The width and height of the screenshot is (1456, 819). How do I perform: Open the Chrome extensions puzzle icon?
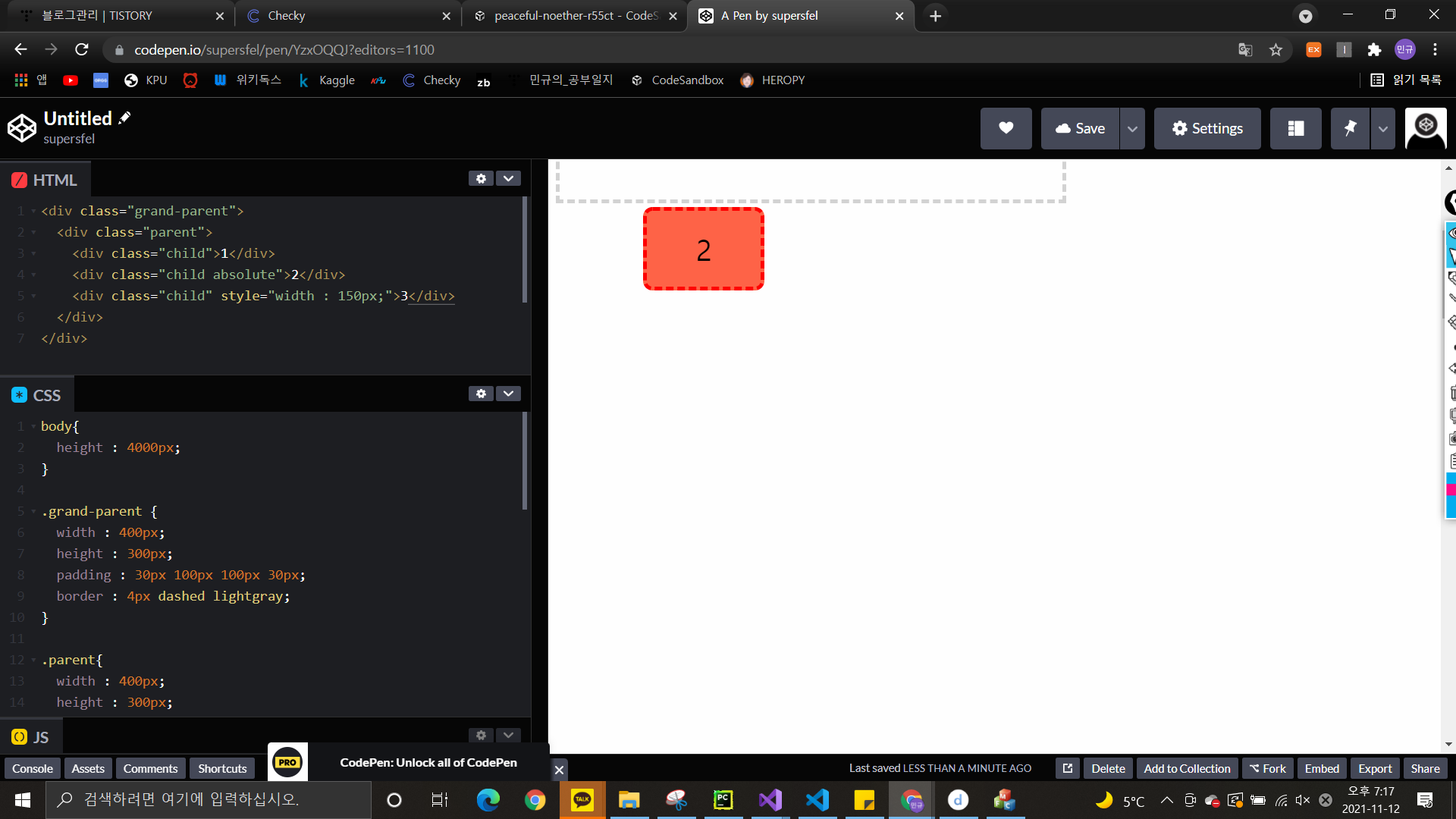1374,49
